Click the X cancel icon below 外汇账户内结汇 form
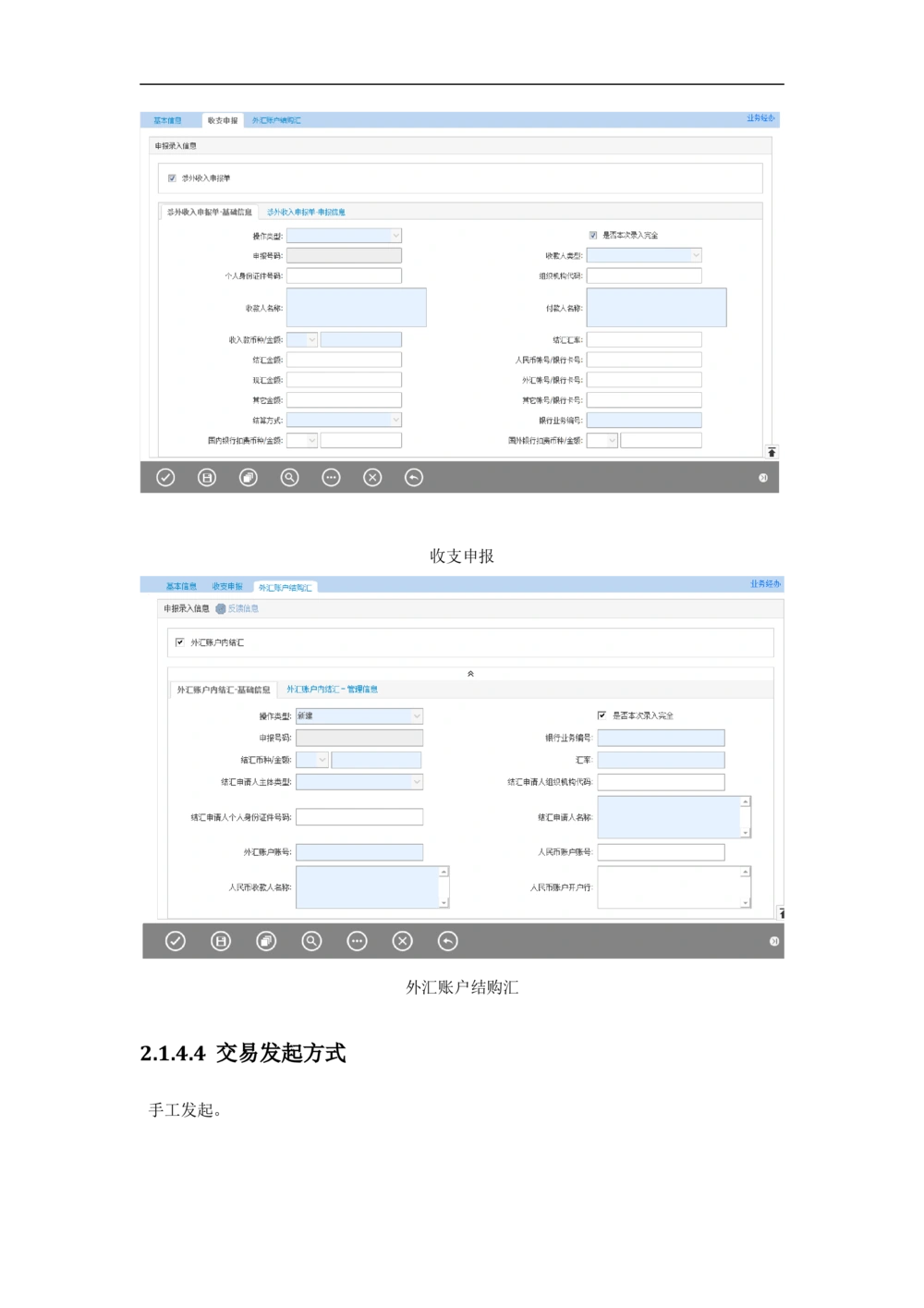924x1308 pixels. pyautogui.click(x=402, y=941)
